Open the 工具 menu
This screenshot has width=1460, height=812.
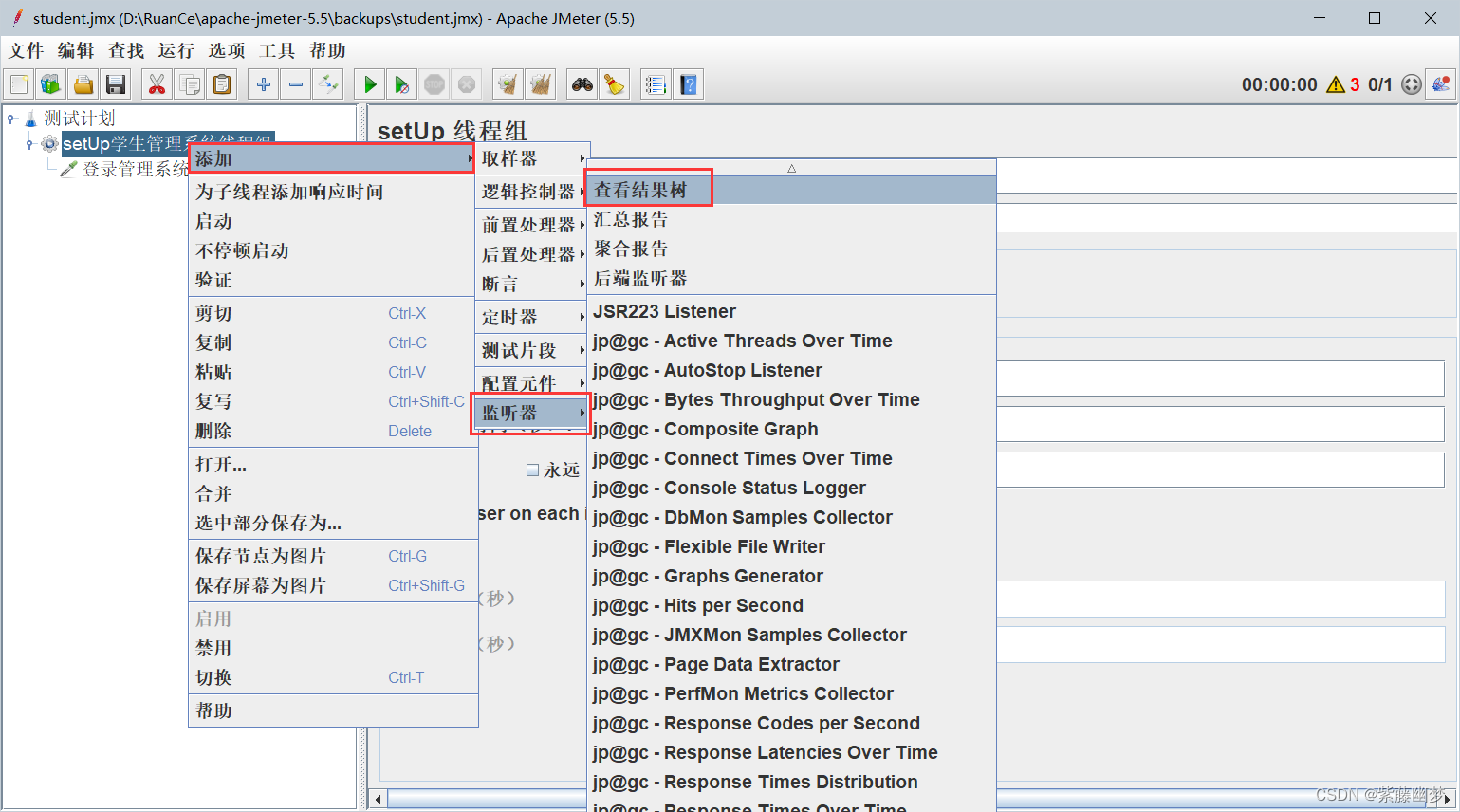coord(277,50)
